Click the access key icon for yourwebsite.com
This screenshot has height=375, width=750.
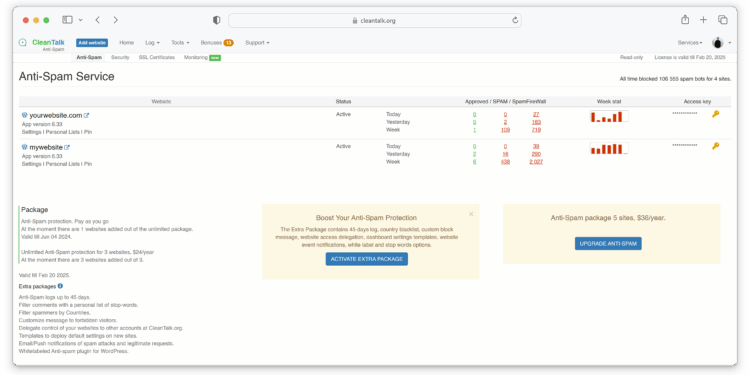click(x=716, y=114)
